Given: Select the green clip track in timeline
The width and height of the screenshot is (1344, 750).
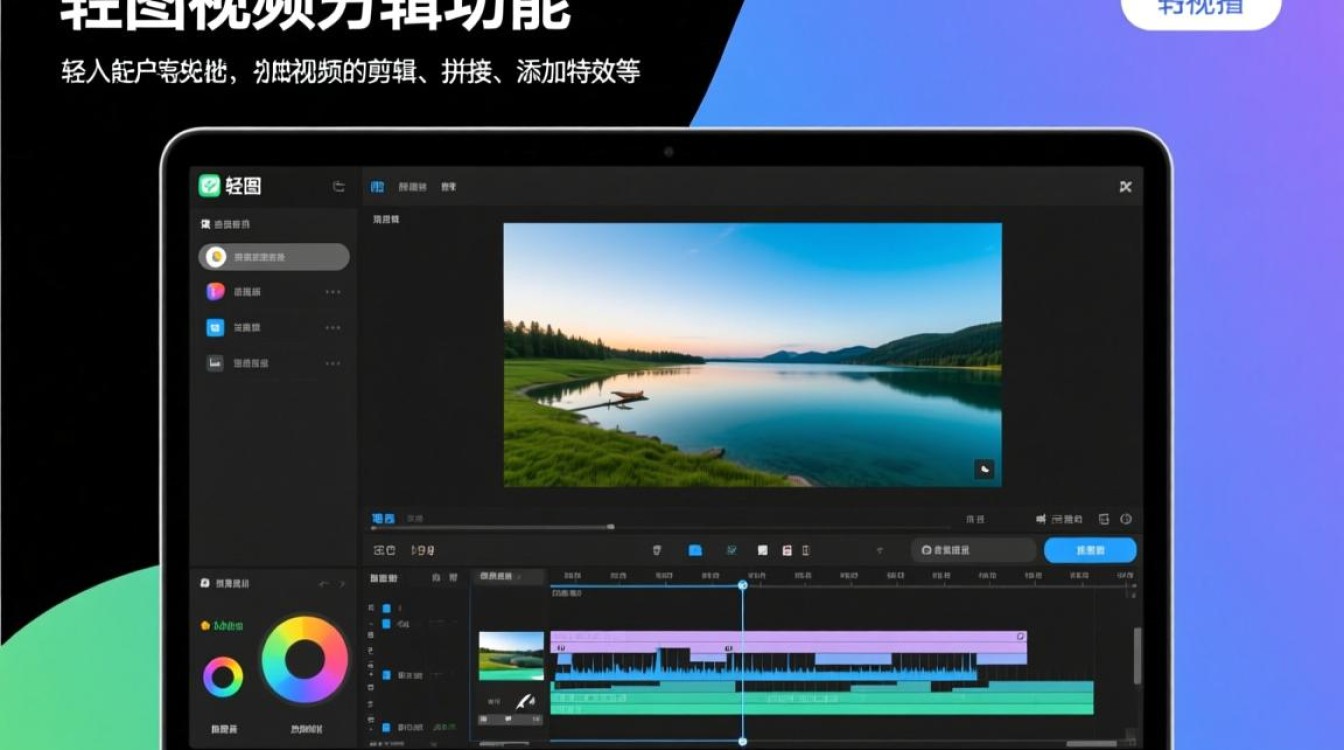Looking at the screenshot, I should (x=823, y=700).
